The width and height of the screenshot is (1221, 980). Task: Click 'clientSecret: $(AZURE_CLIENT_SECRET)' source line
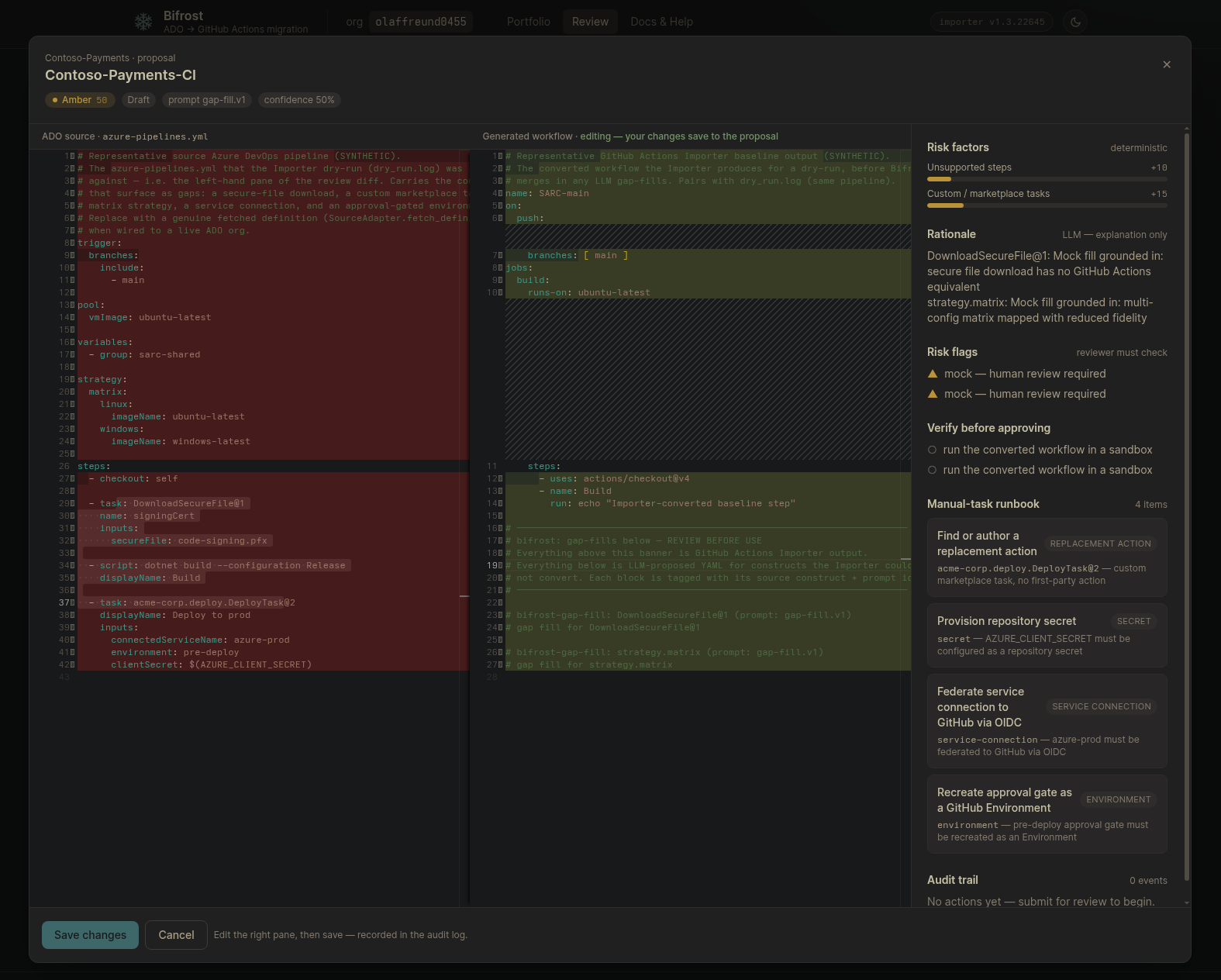click(x=211, y=664)
